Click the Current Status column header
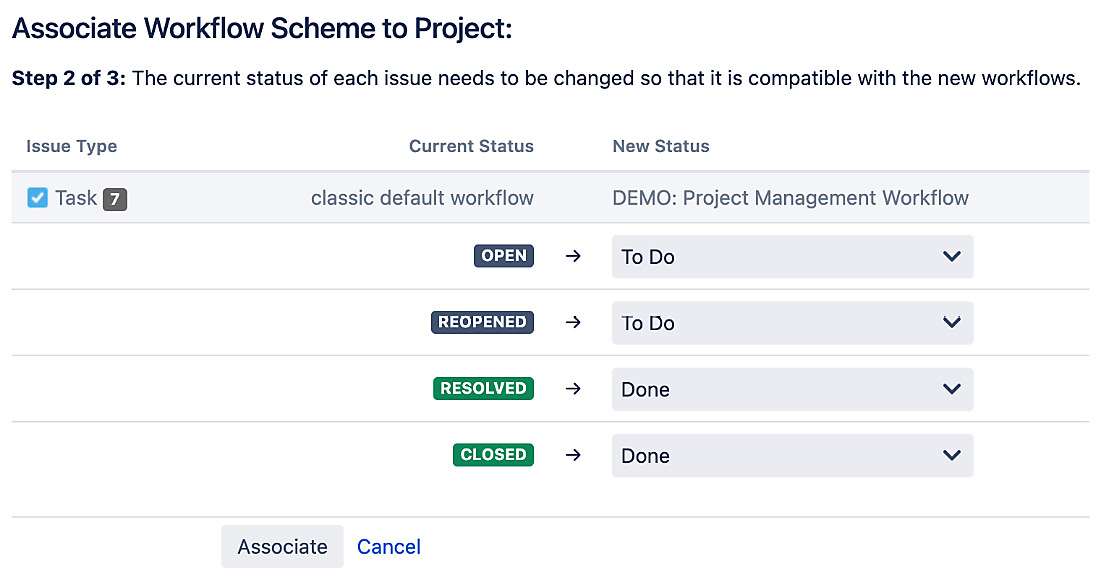1101x584 pixels. click(471, 146)
